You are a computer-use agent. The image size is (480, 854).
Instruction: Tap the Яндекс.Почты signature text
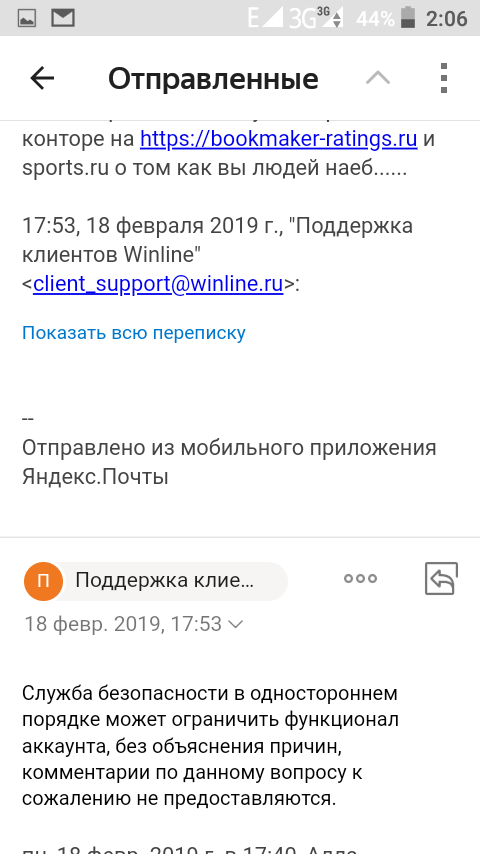click(x=95, y=477)
